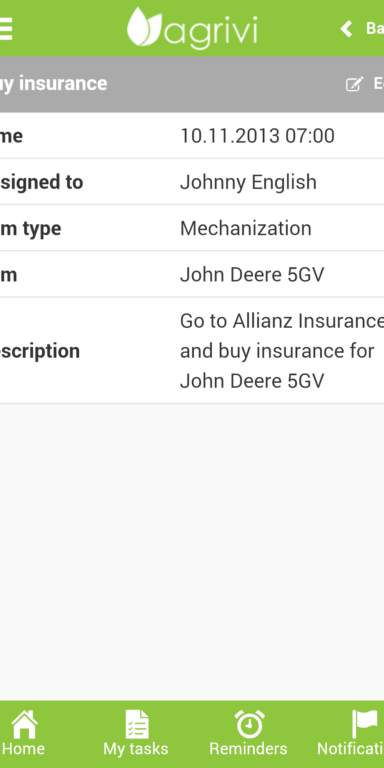Select the 10.11.2013 07:00 time value
Viewport: 384px width, 768px height.
[x=257, y=136]
